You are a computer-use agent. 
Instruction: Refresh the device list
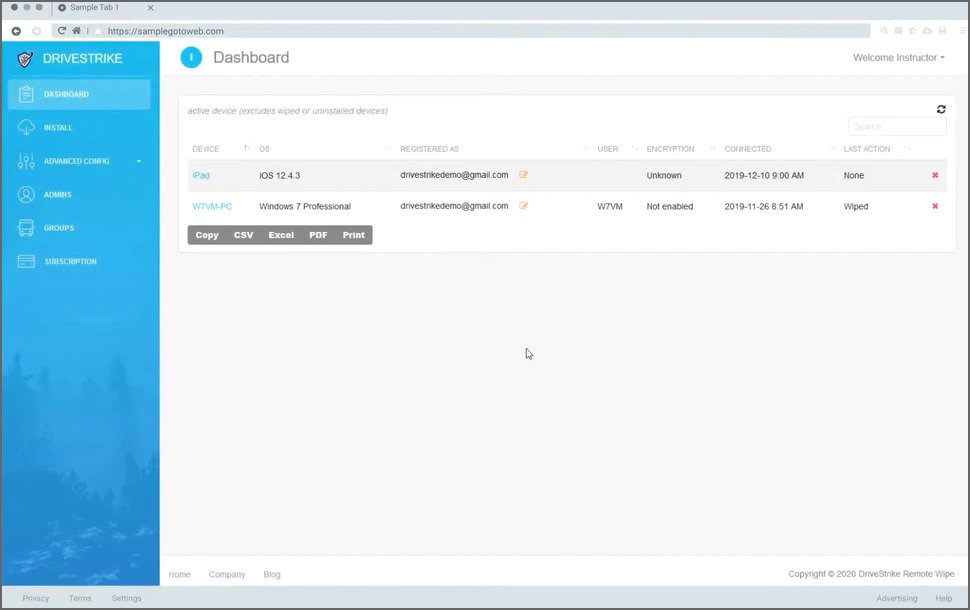(x=940, y=109)
